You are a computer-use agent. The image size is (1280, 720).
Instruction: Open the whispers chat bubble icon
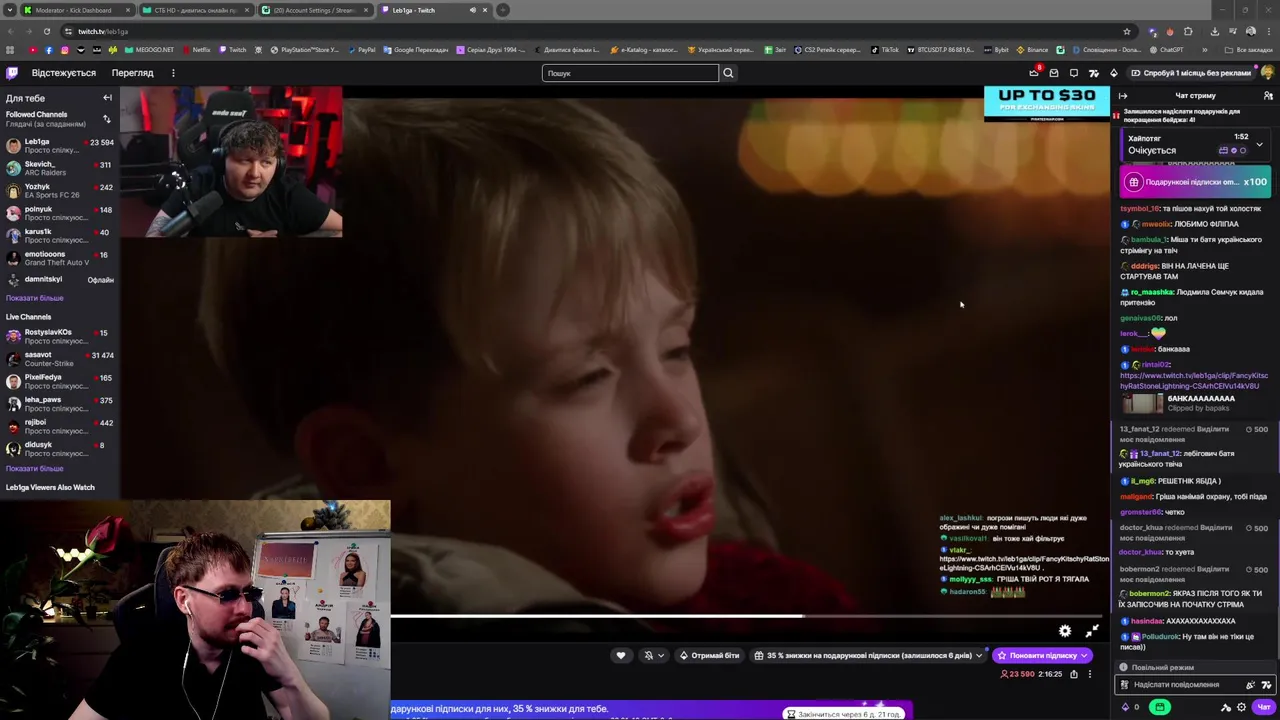coord(1074,73)
